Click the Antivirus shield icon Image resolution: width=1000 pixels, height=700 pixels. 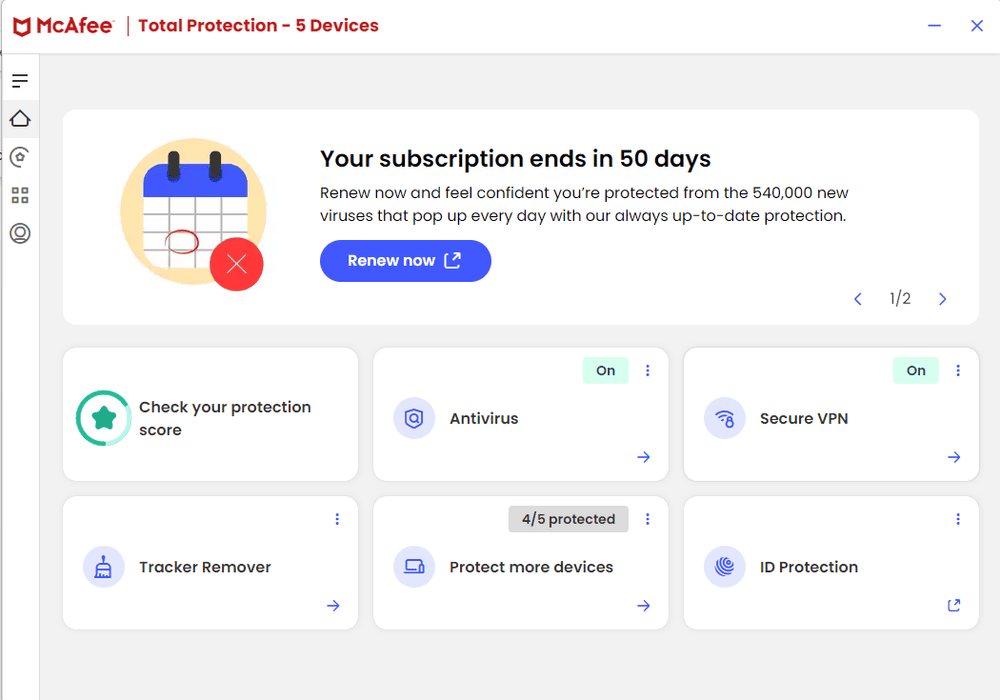tap(414, 418)
